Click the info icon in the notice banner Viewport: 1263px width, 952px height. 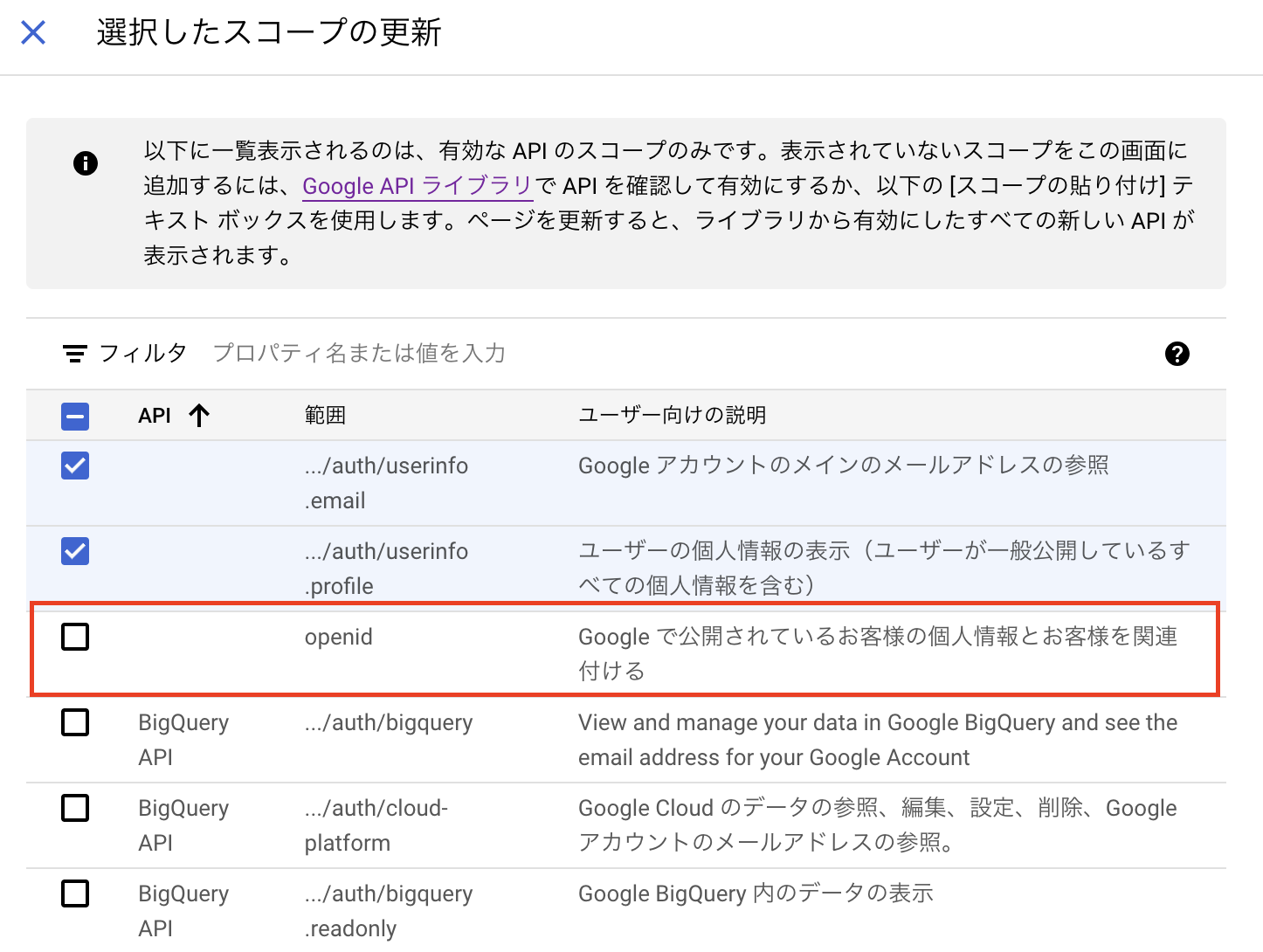point(85,162)
